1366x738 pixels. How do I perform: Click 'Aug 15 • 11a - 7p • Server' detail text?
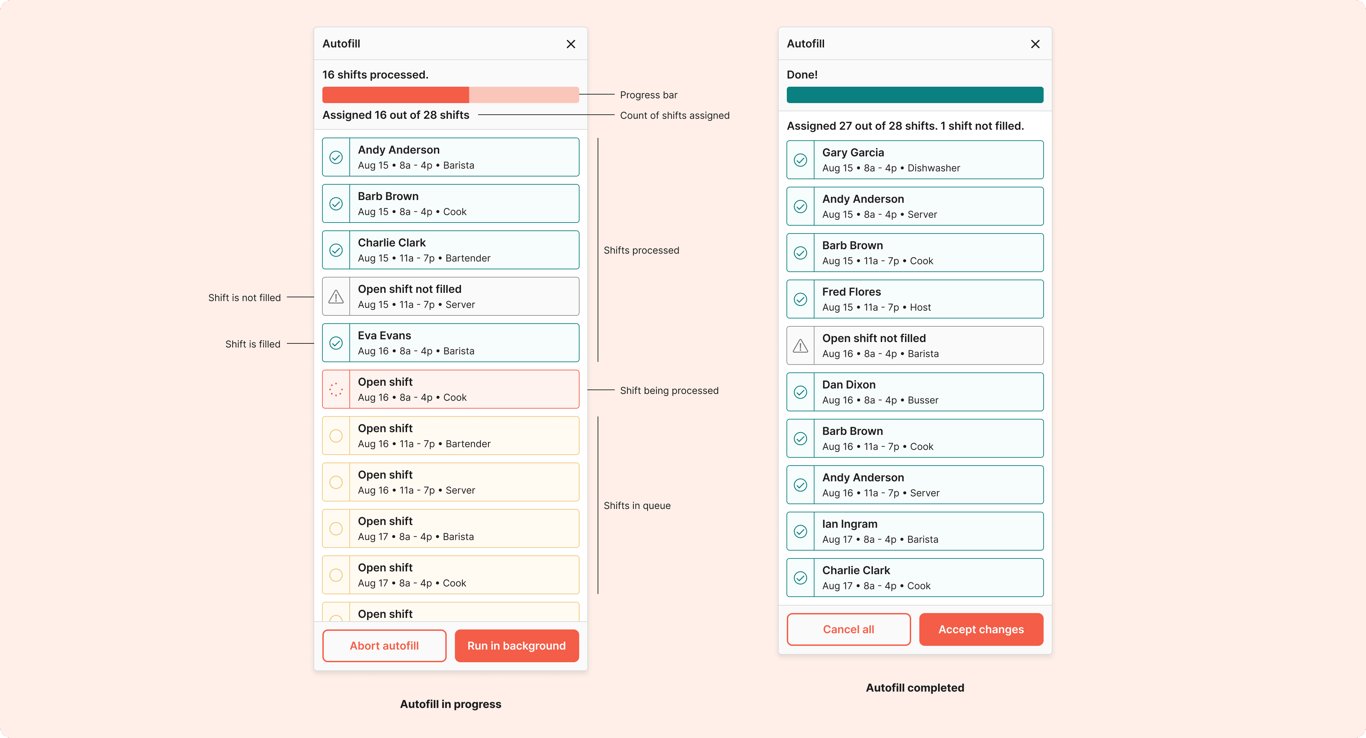coord(416,305)
